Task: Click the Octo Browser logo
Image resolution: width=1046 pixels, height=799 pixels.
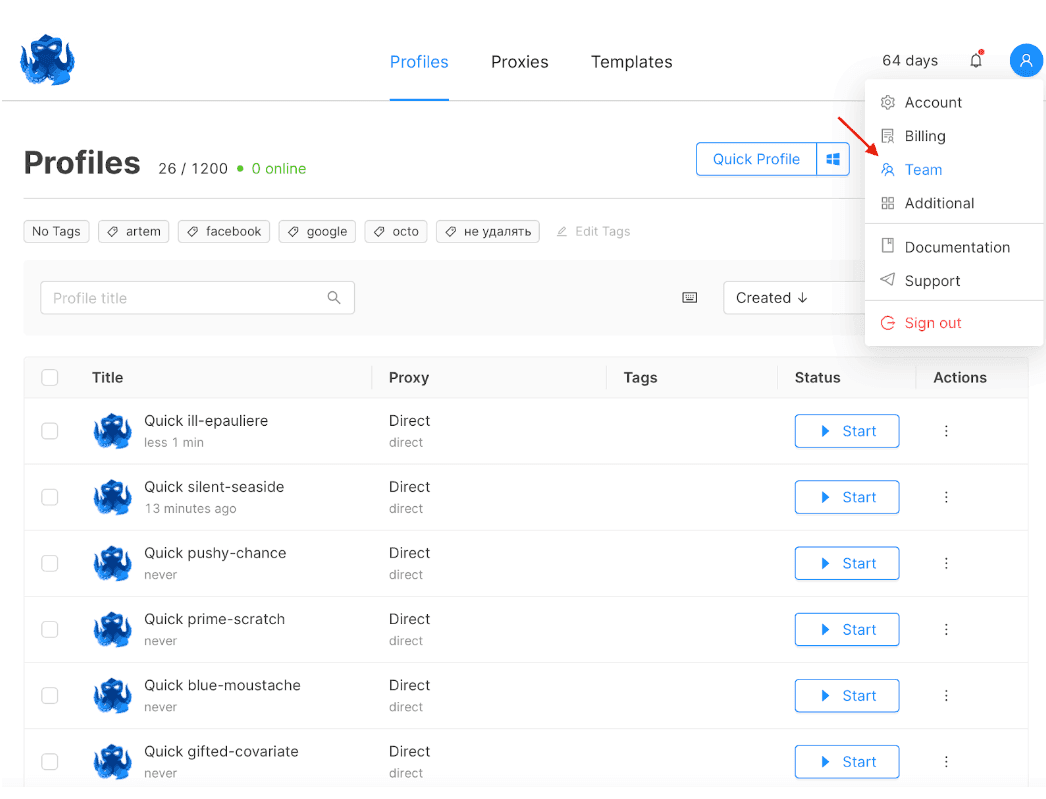Action: tap(47, 60)
